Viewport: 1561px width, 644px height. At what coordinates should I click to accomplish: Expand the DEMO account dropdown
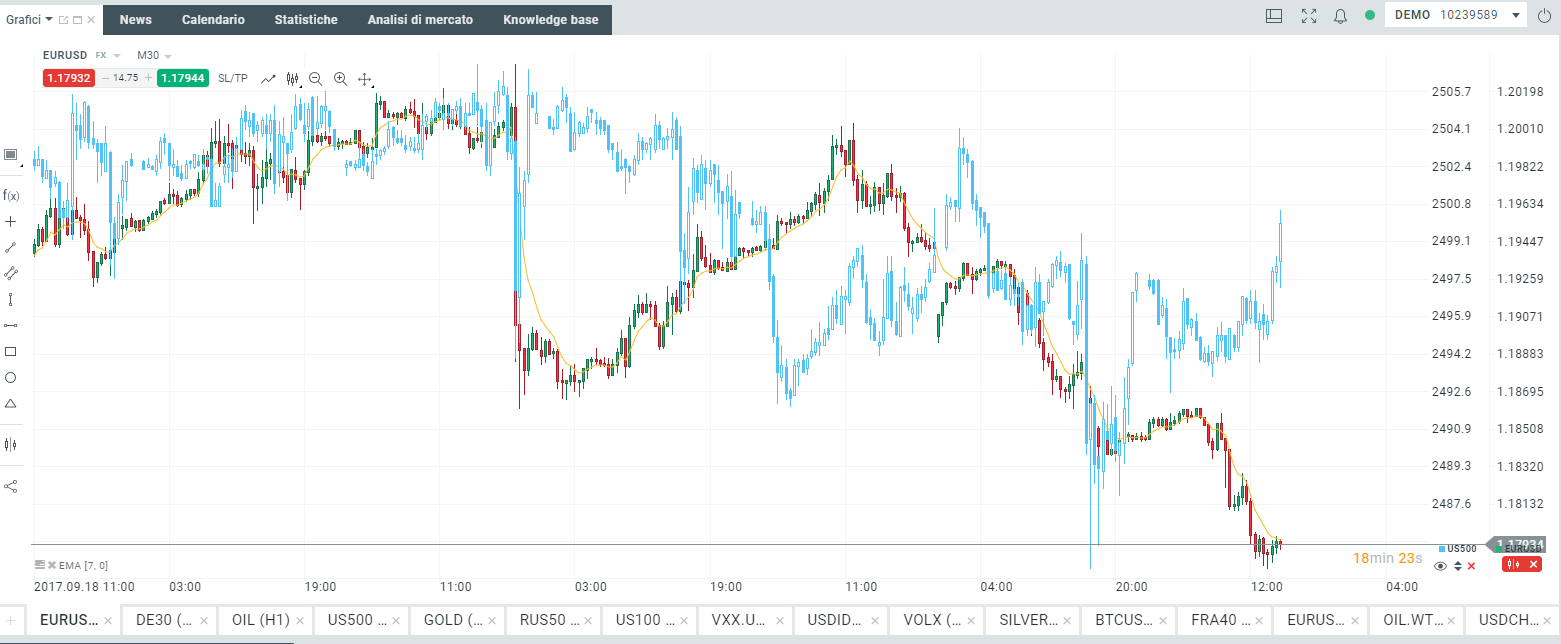pos(1517,15)
